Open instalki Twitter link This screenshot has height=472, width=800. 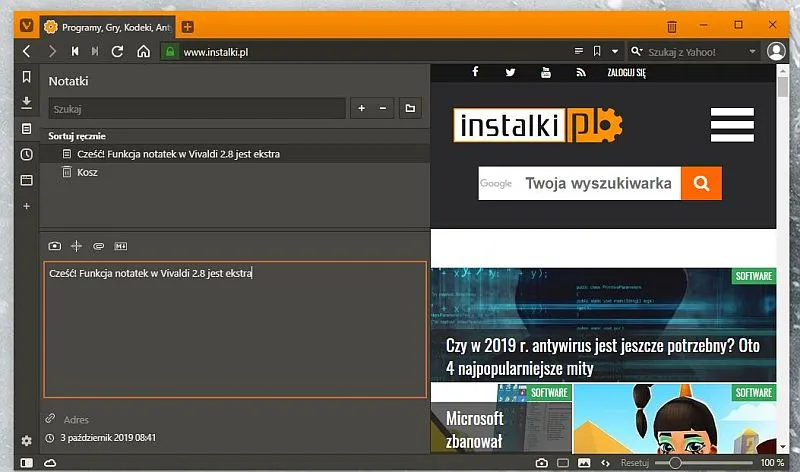[x=510, y=72]
